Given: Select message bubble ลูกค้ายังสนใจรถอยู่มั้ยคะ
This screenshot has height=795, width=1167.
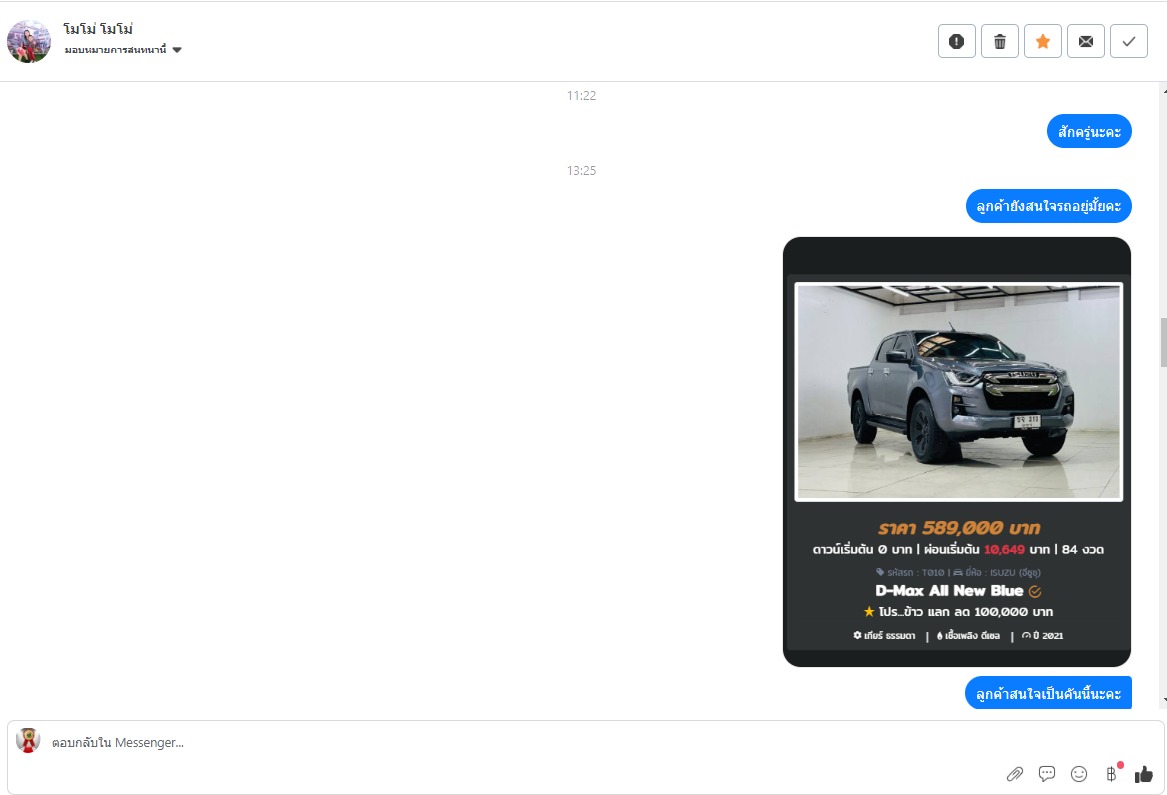Looking at the screenshot, I should [1049, 206].
